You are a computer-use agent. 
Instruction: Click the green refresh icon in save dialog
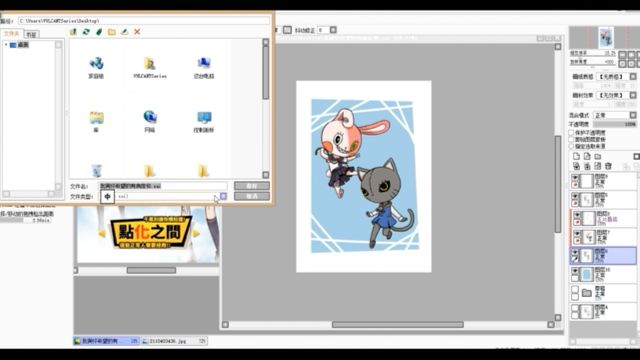tap(86, 31)
